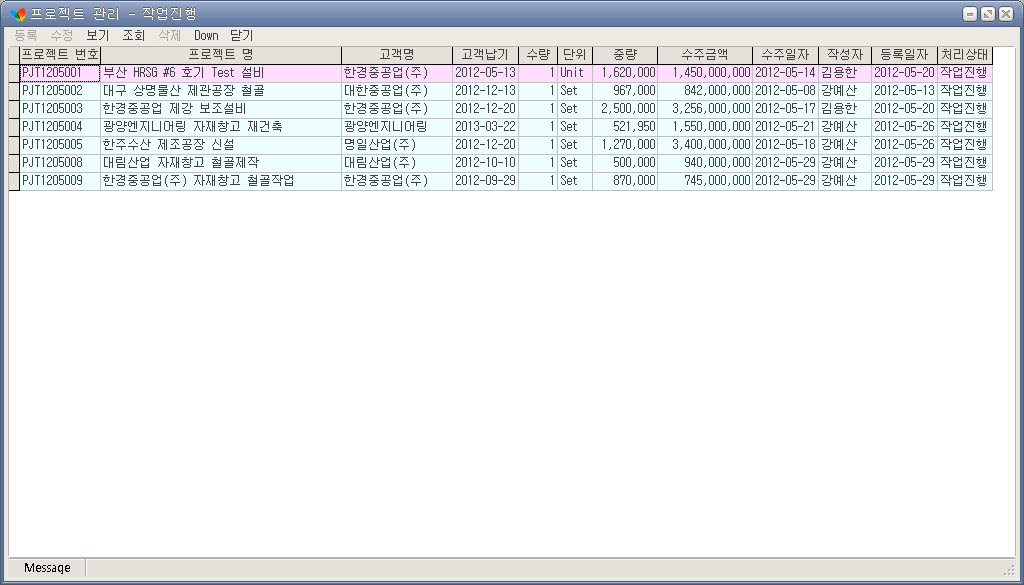Screen dimensions: 1024x585
Task: Click the app icon in the title bar
Action: (18, 14)
